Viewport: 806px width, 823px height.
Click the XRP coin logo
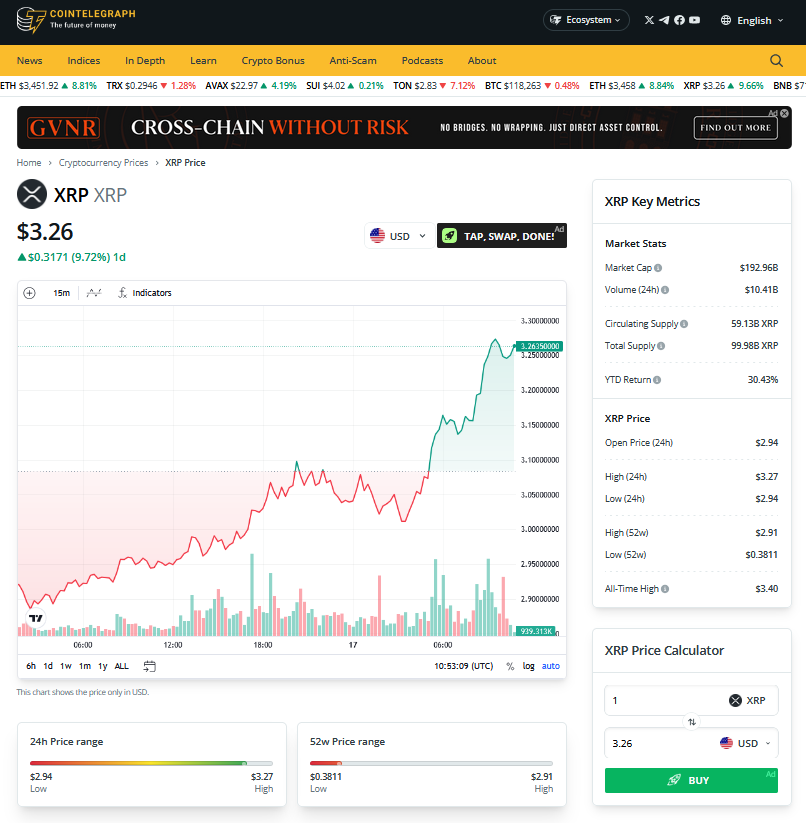(32, 194)
